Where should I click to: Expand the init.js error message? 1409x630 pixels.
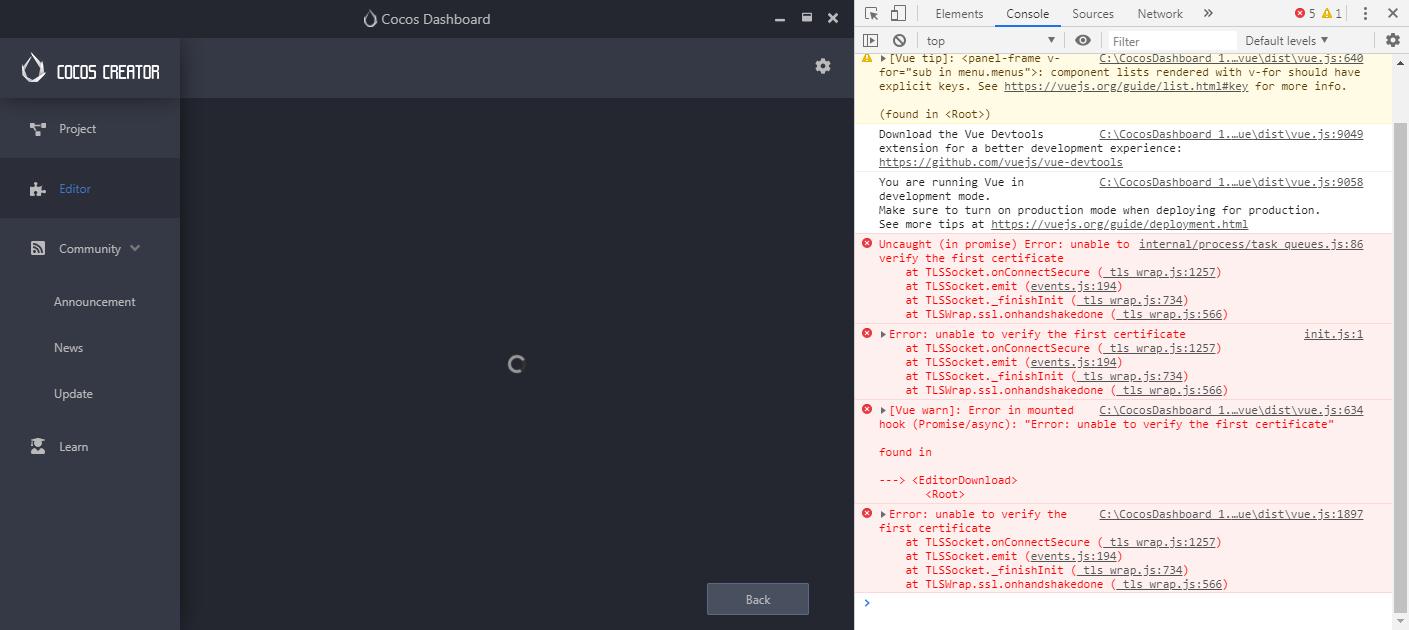883,334
